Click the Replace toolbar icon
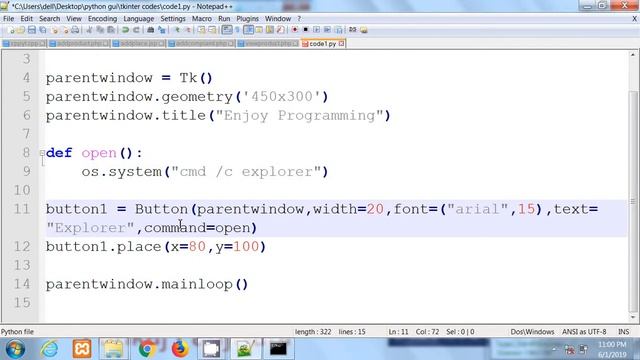This screenshot has height=360, width=640. click(x=162, y=30)
